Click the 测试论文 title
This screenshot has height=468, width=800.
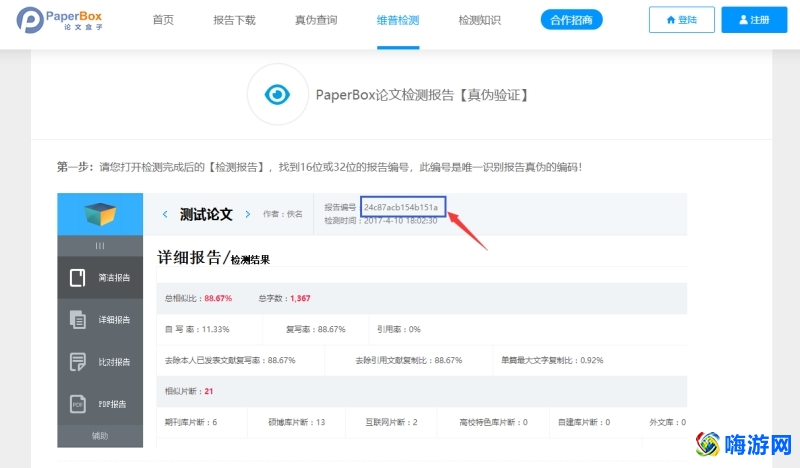click(206, 214)
